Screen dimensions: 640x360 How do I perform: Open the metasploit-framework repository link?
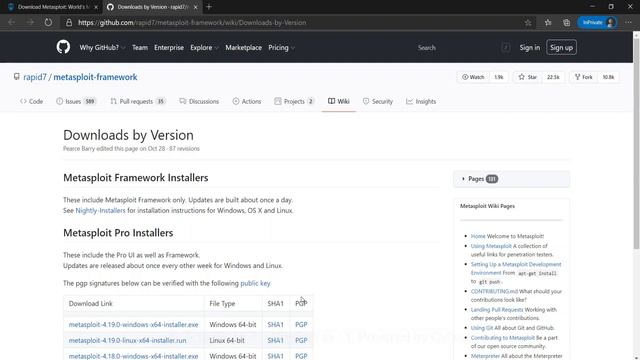(x=95, y=77)
